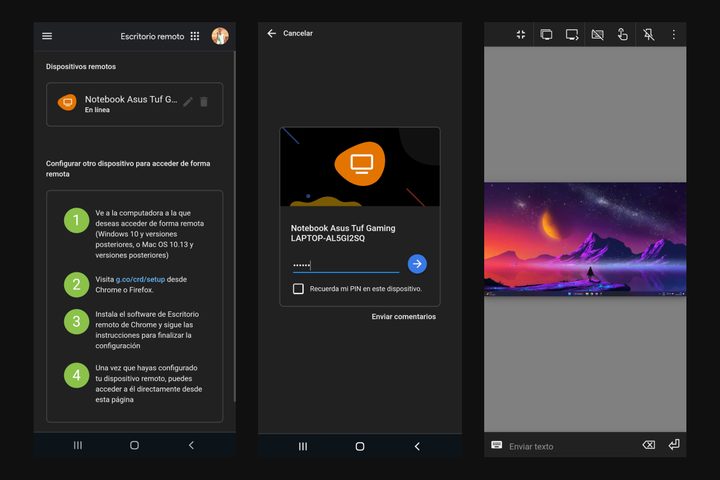Screen dimensions: 720x480
Task: Open the Google apps grid
Action: [195, 36]
